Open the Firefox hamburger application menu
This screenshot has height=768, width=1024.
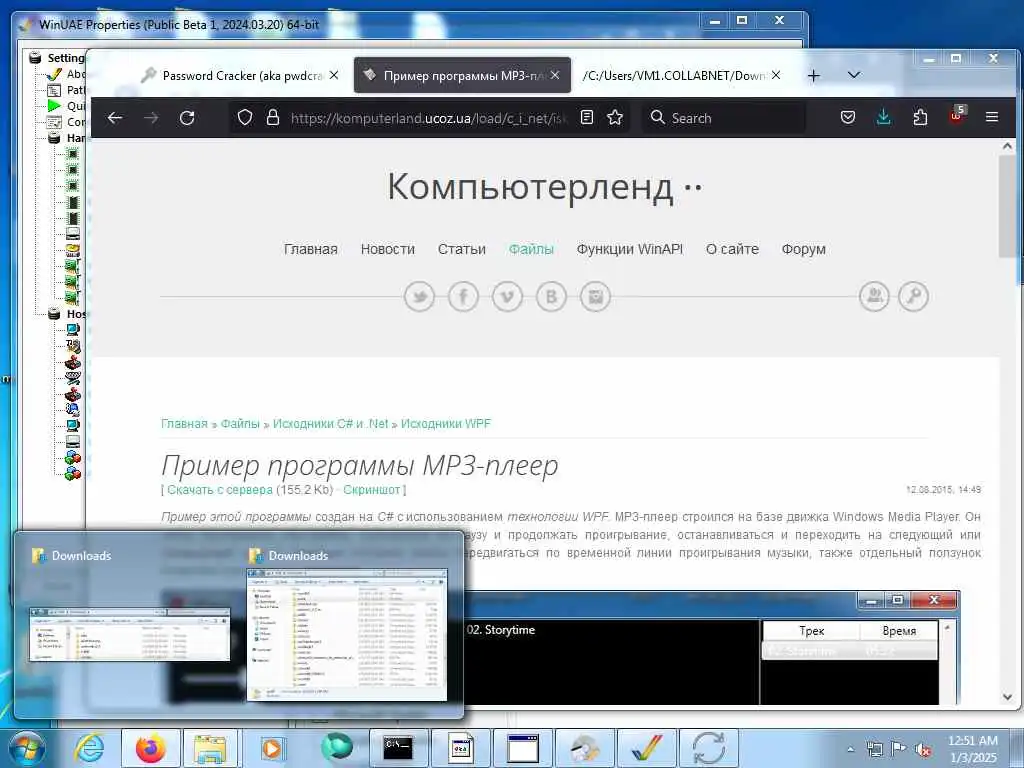(x=992, y=118)
